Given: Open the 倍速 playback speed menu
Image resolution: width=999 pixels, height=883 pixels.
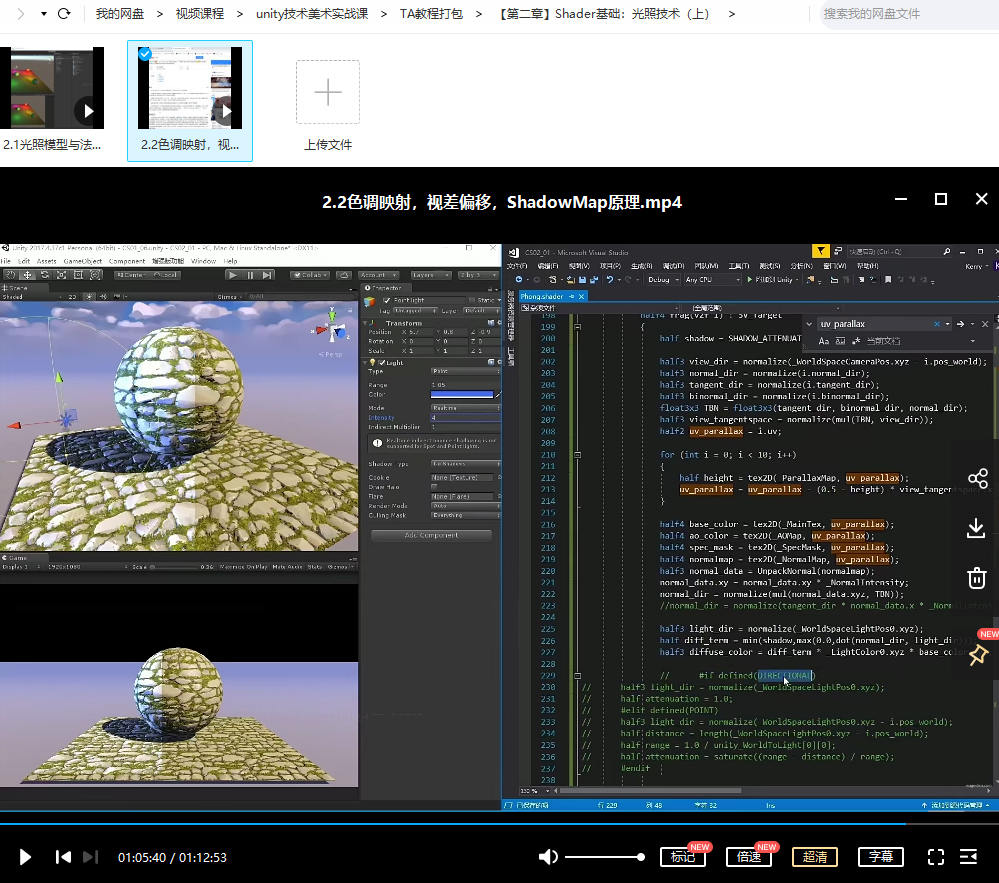Looking at the screenshot, I should 749,857.
